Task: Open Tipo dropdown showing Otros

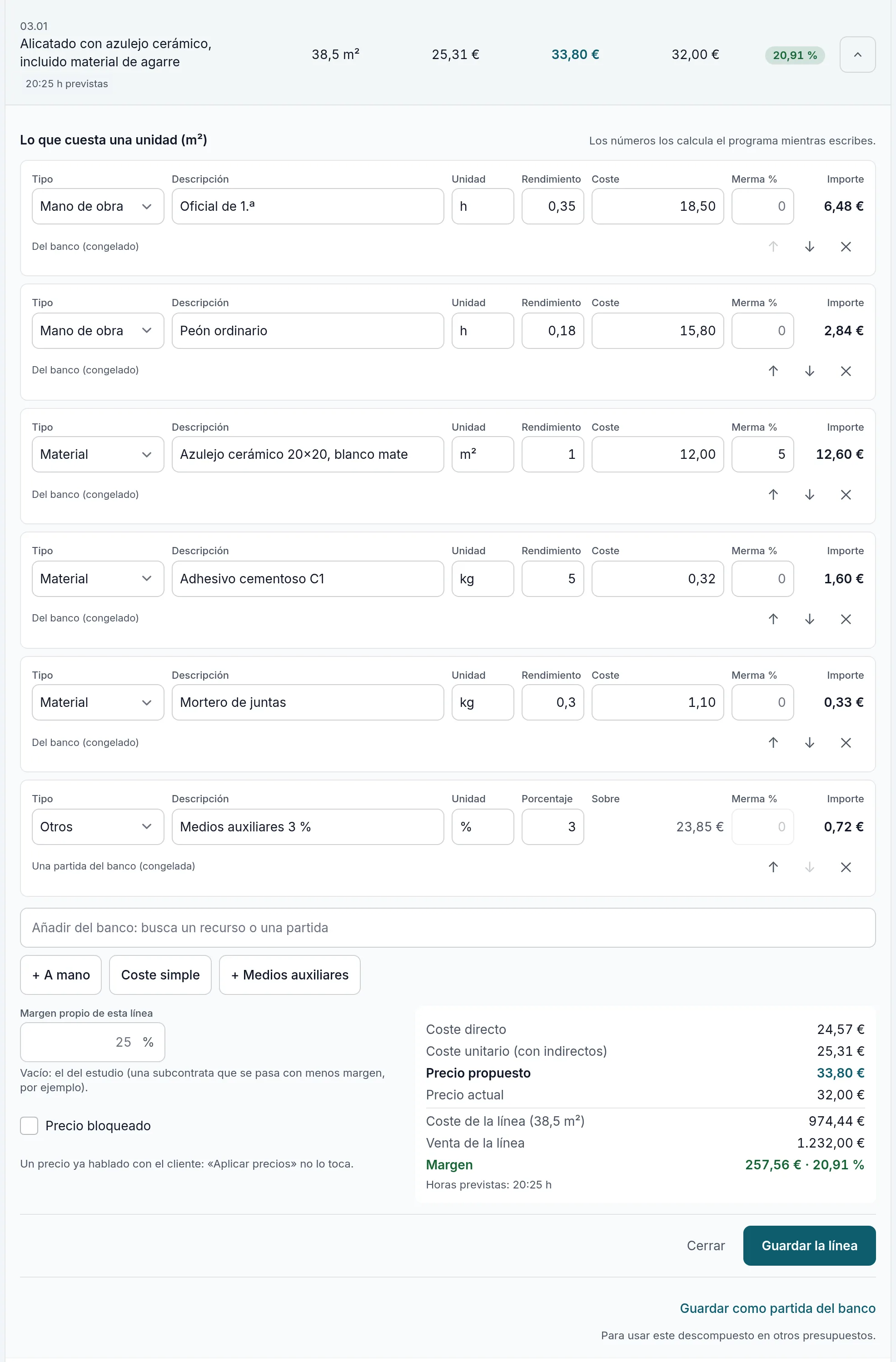Action: point(98,826)
